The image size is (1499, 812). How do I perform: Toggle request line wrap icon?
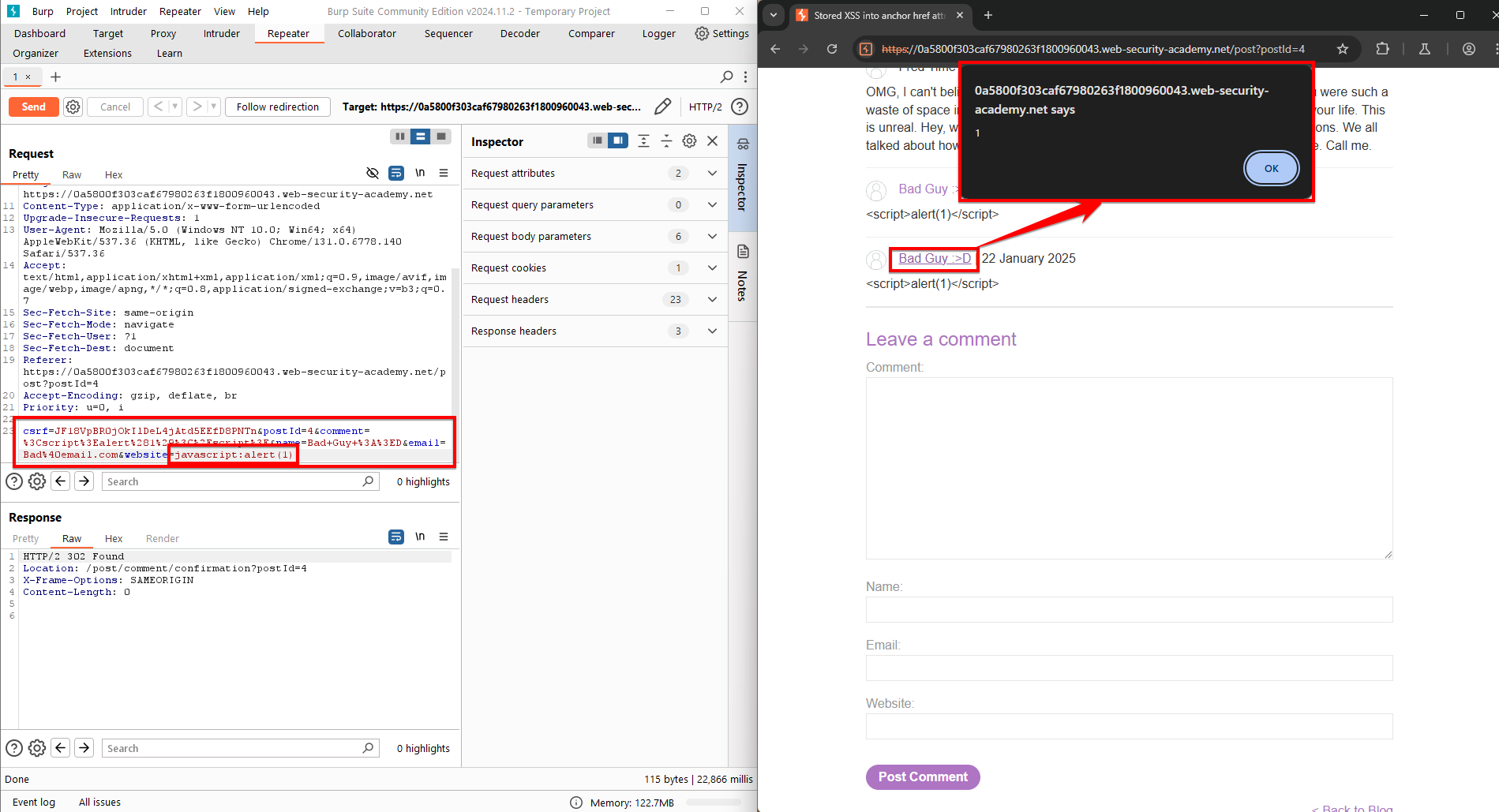[396, 173]
